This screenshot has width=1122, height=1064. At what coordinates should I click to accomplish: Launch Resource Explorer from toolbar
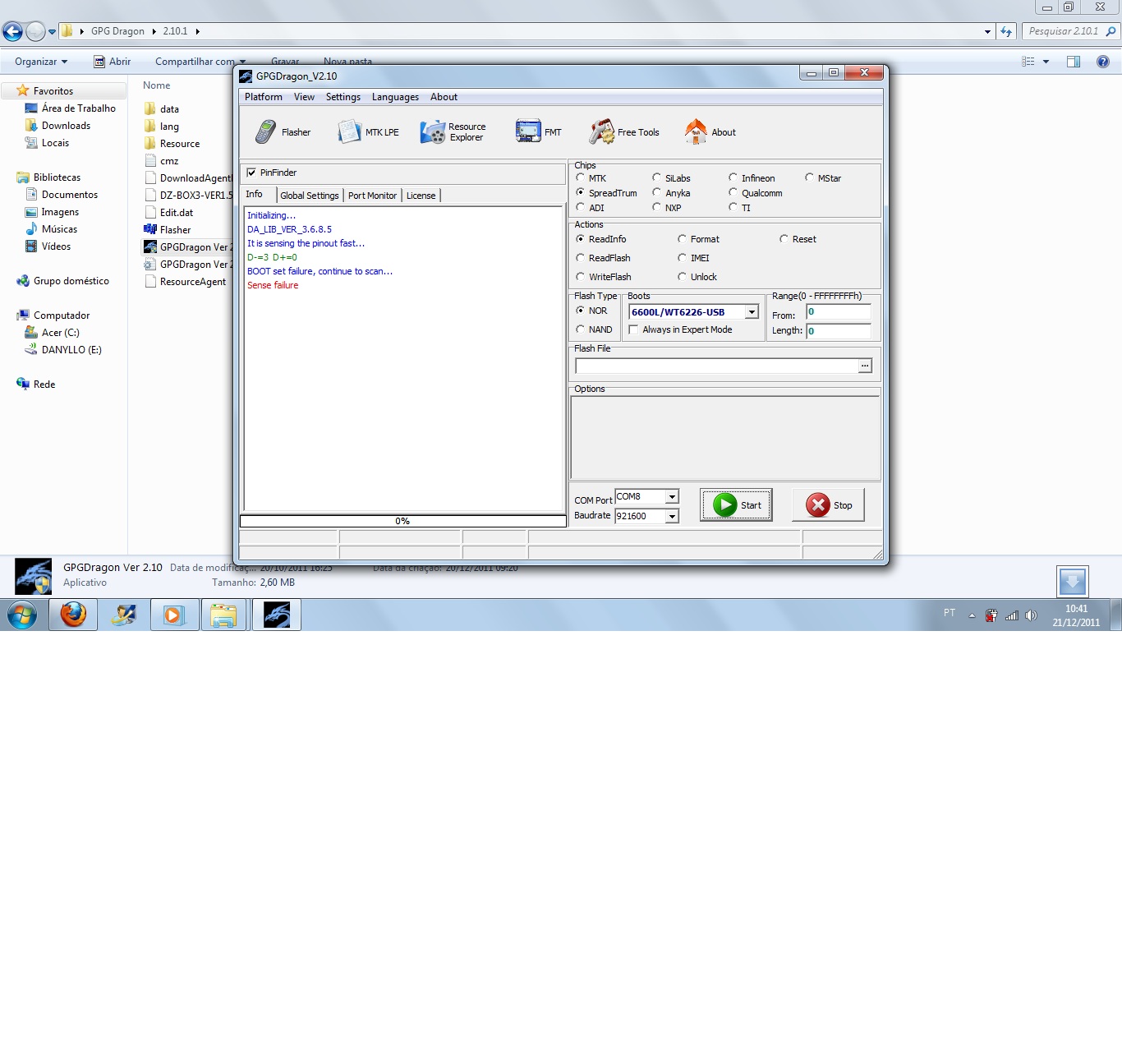click(453, 131)
